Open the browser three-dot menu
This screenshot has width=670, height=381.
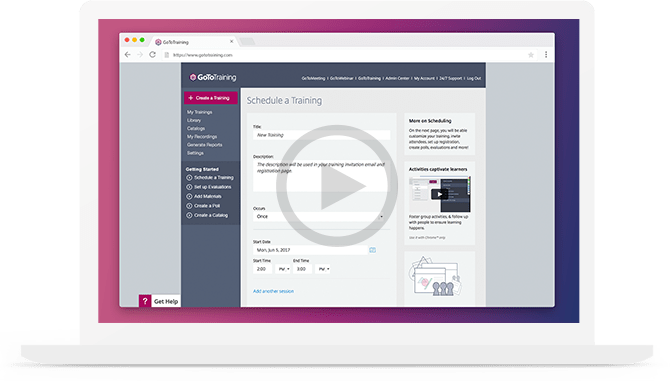pyautogui.click(x=546, y=55)
